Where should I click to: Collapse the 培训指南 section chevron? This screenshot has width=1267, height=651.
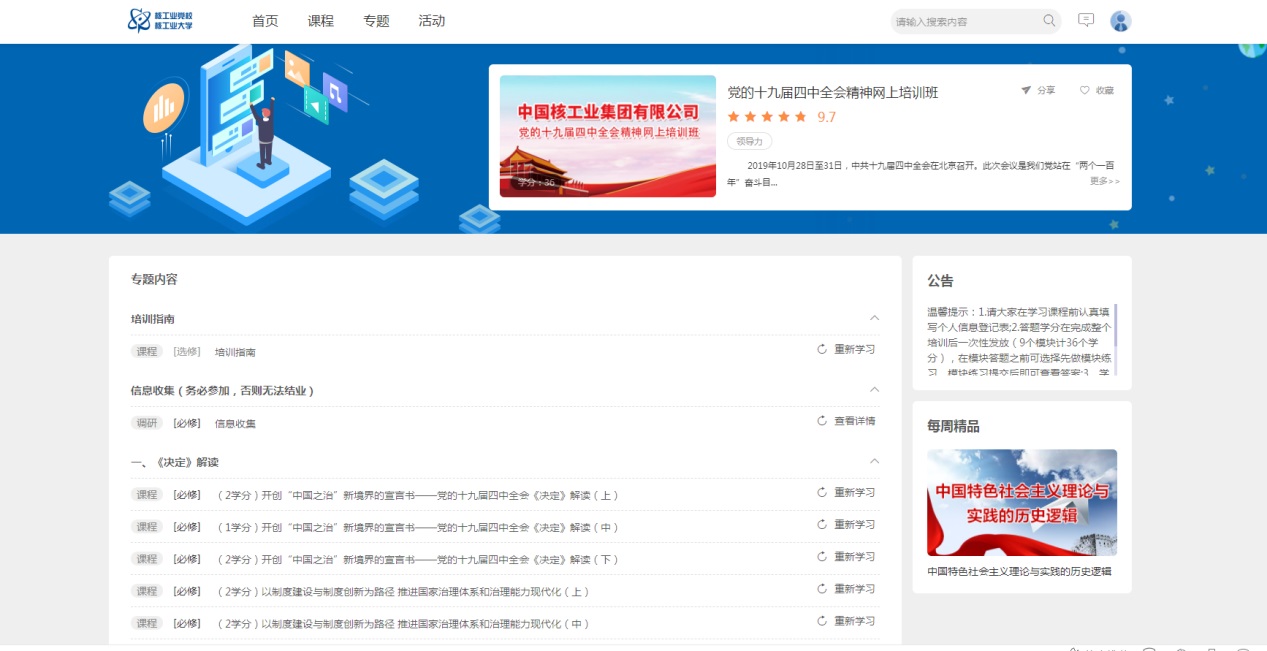(x=875, y=318)
